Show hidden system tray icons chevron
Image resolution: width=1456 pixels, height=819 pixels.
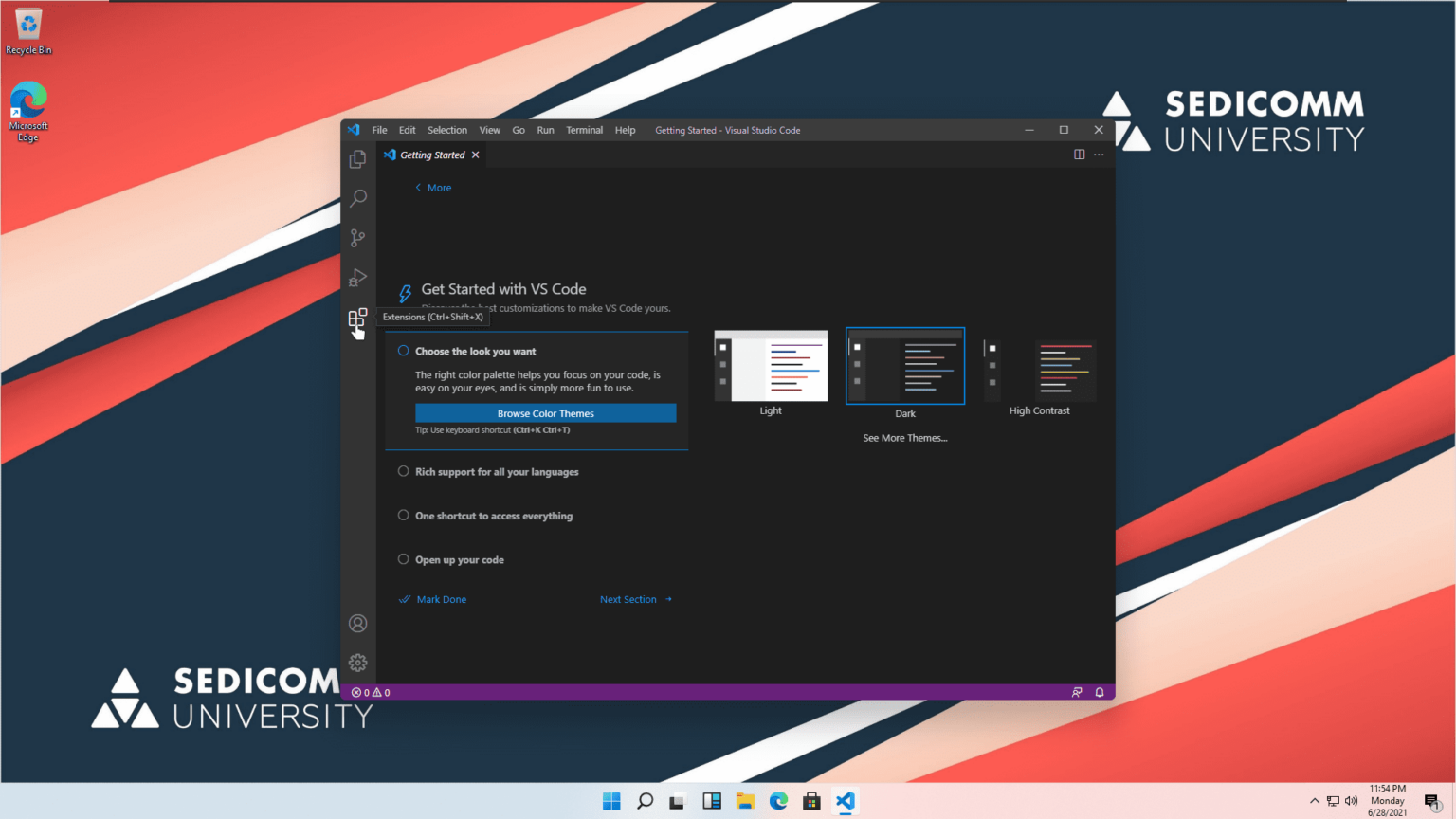pyautogui.click(x=1315, y=801)
